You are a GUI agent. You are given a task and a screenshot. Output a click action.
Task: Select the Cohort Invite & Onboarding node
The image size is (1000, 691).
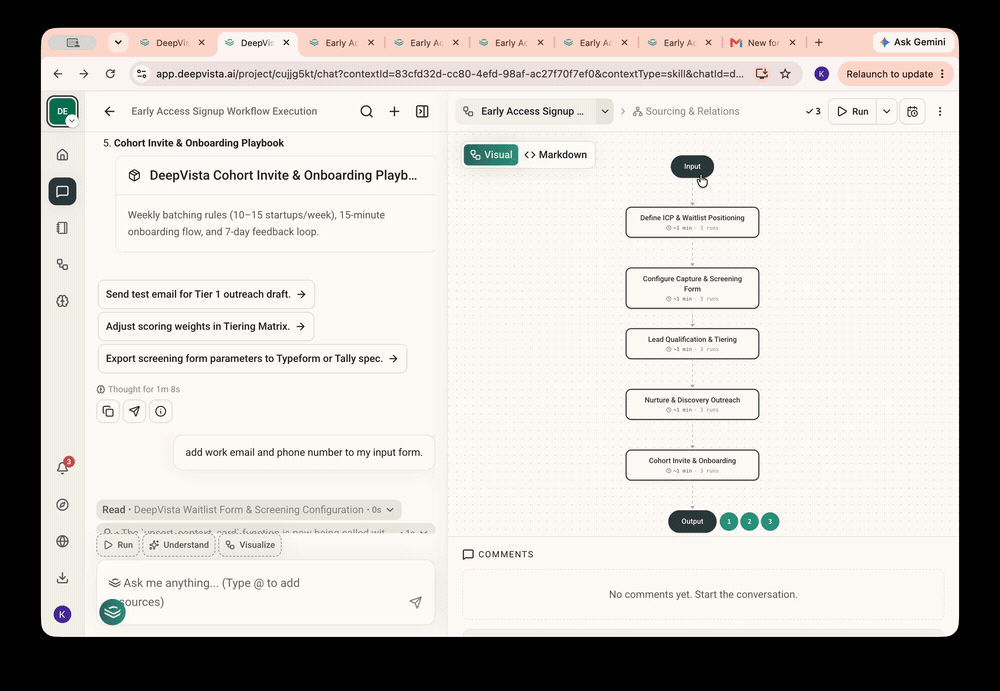(692, 465)
